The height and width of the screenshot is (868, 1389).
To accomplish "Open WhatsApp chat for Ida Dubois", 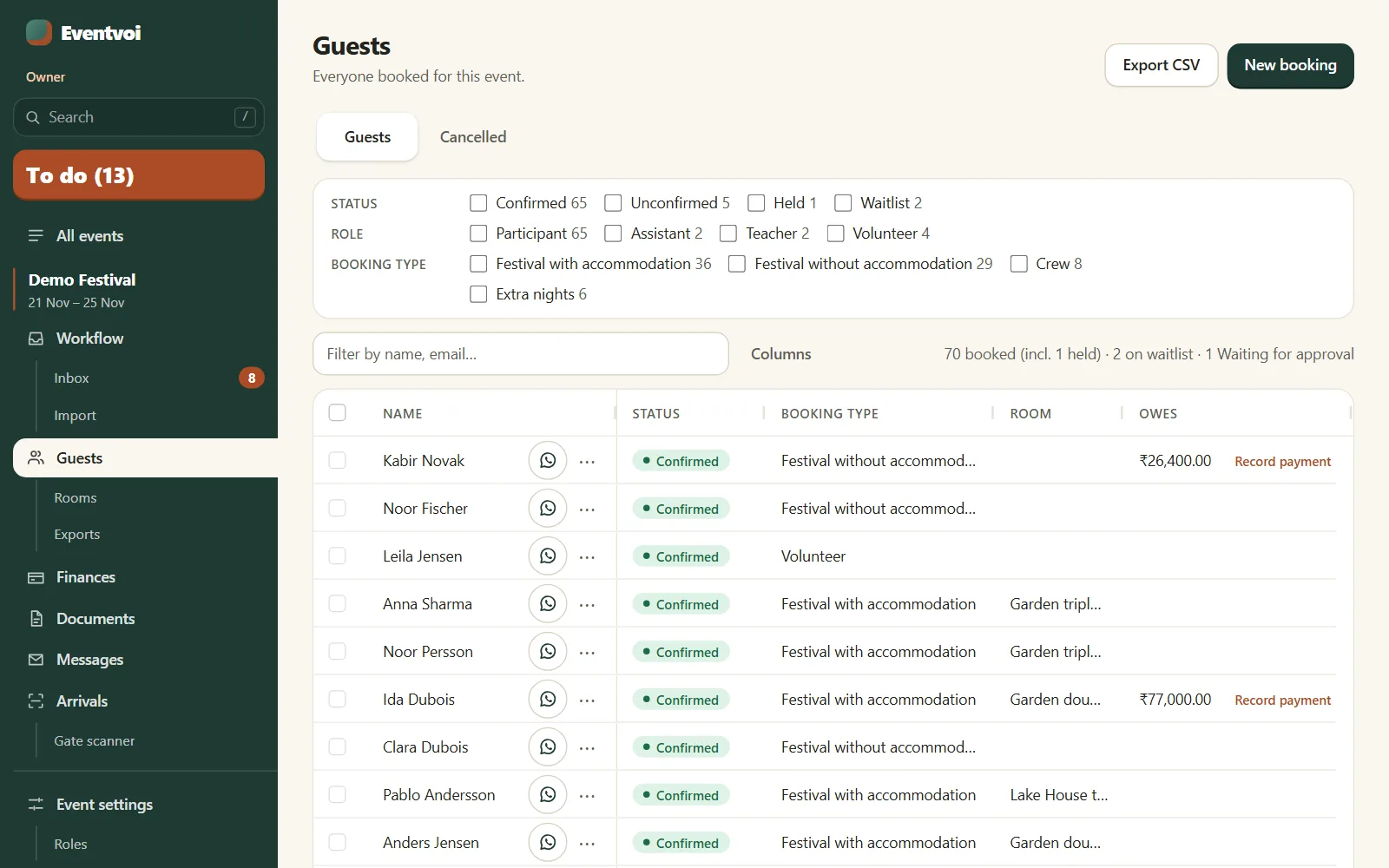I will click(x=548, y=700).
